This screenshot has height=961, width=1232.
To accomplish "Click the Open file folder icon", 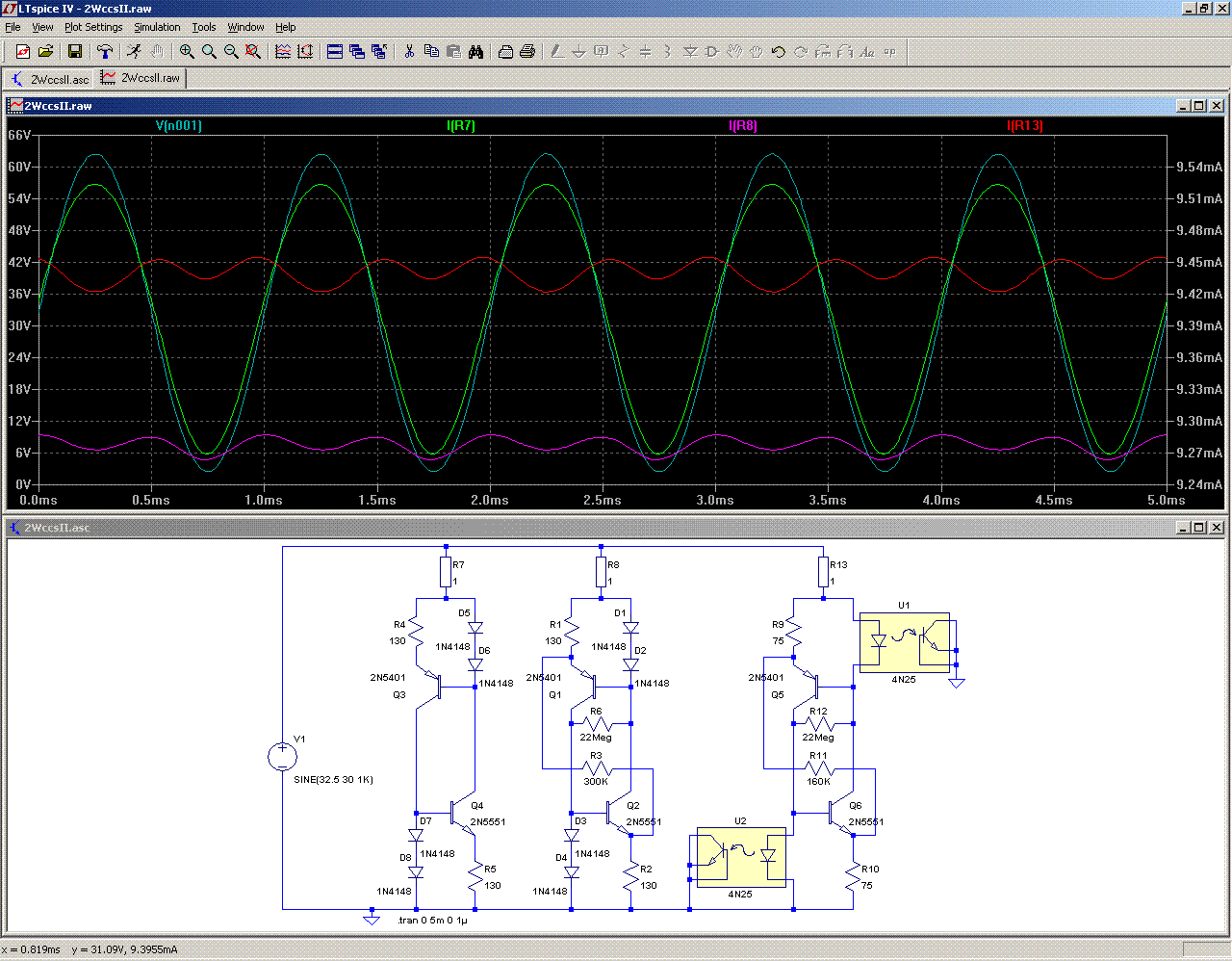I will click(x=45, y=52).
